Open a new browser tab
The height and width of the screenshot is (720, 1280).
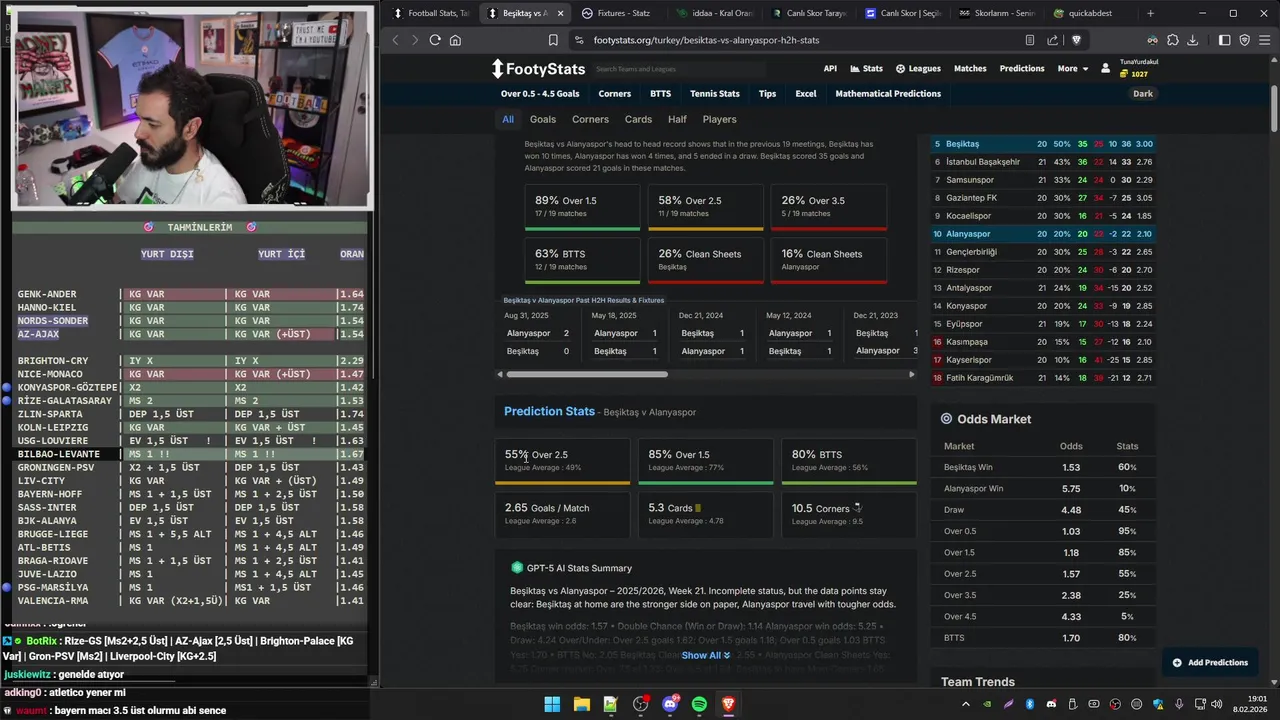(1150, 13)
